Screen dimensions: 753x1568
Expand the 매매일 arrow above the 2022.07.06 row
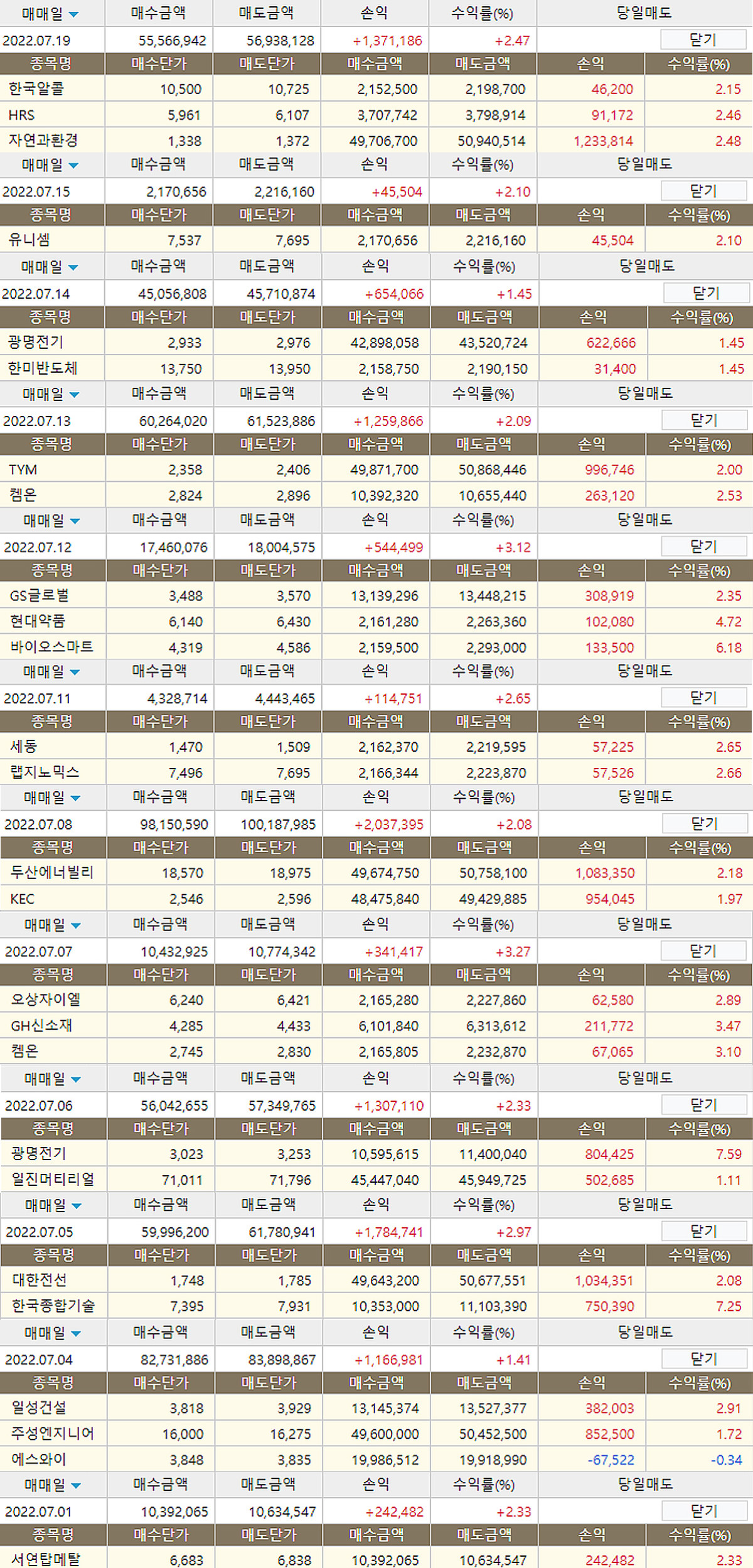76,1080
